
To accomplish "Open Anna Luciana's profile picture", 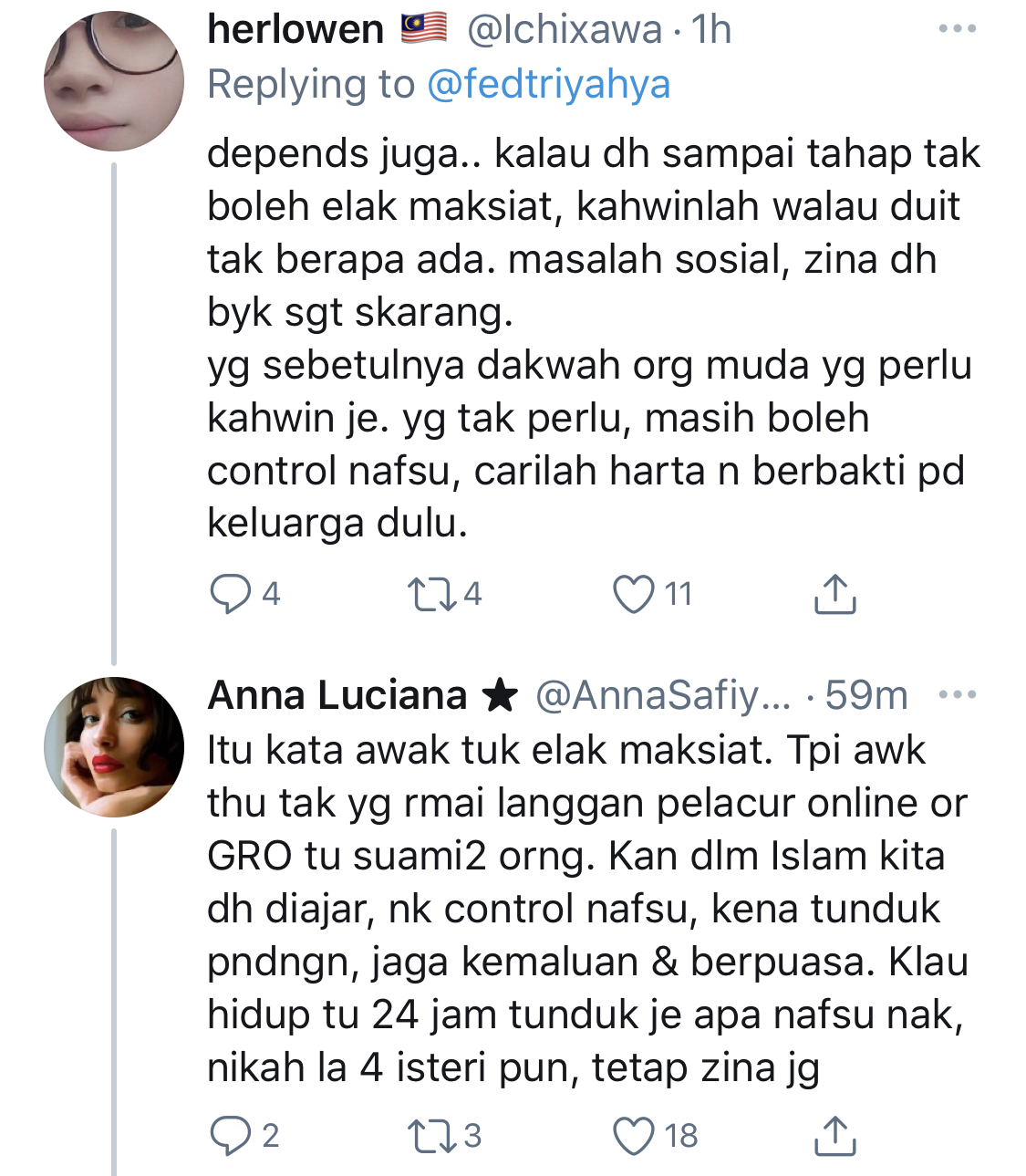I will (x=113, y=746).
